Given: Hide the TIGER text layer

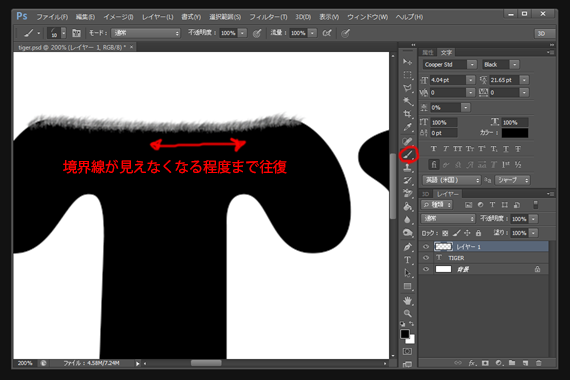Looking at the screenshot, I should 426,258.
